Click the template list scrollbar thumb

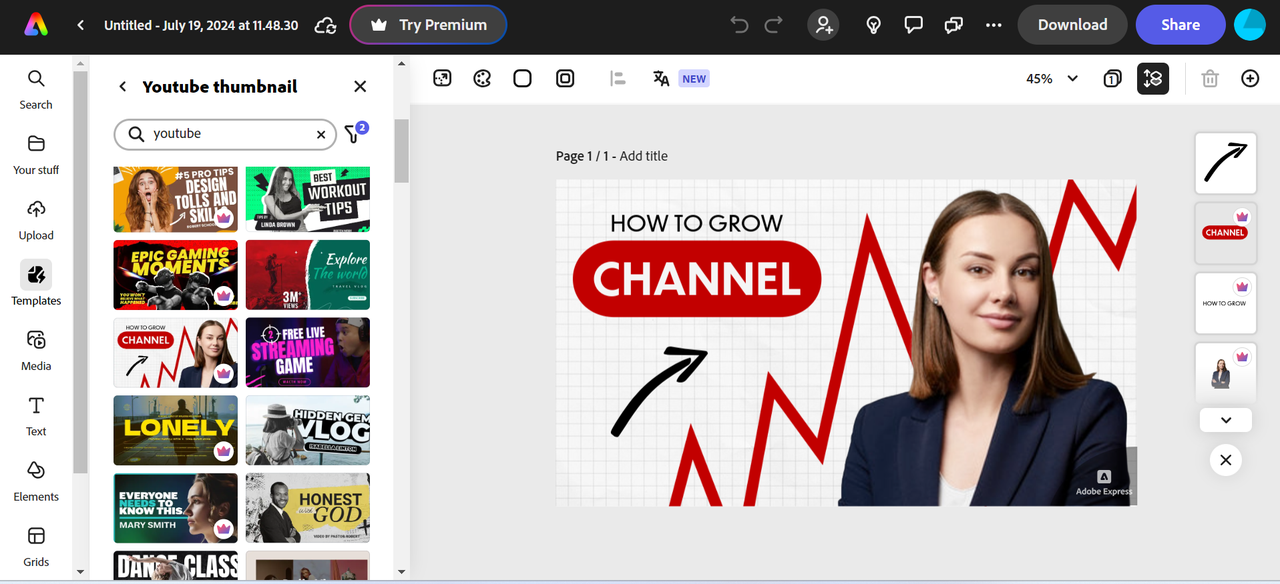[401, 150]
